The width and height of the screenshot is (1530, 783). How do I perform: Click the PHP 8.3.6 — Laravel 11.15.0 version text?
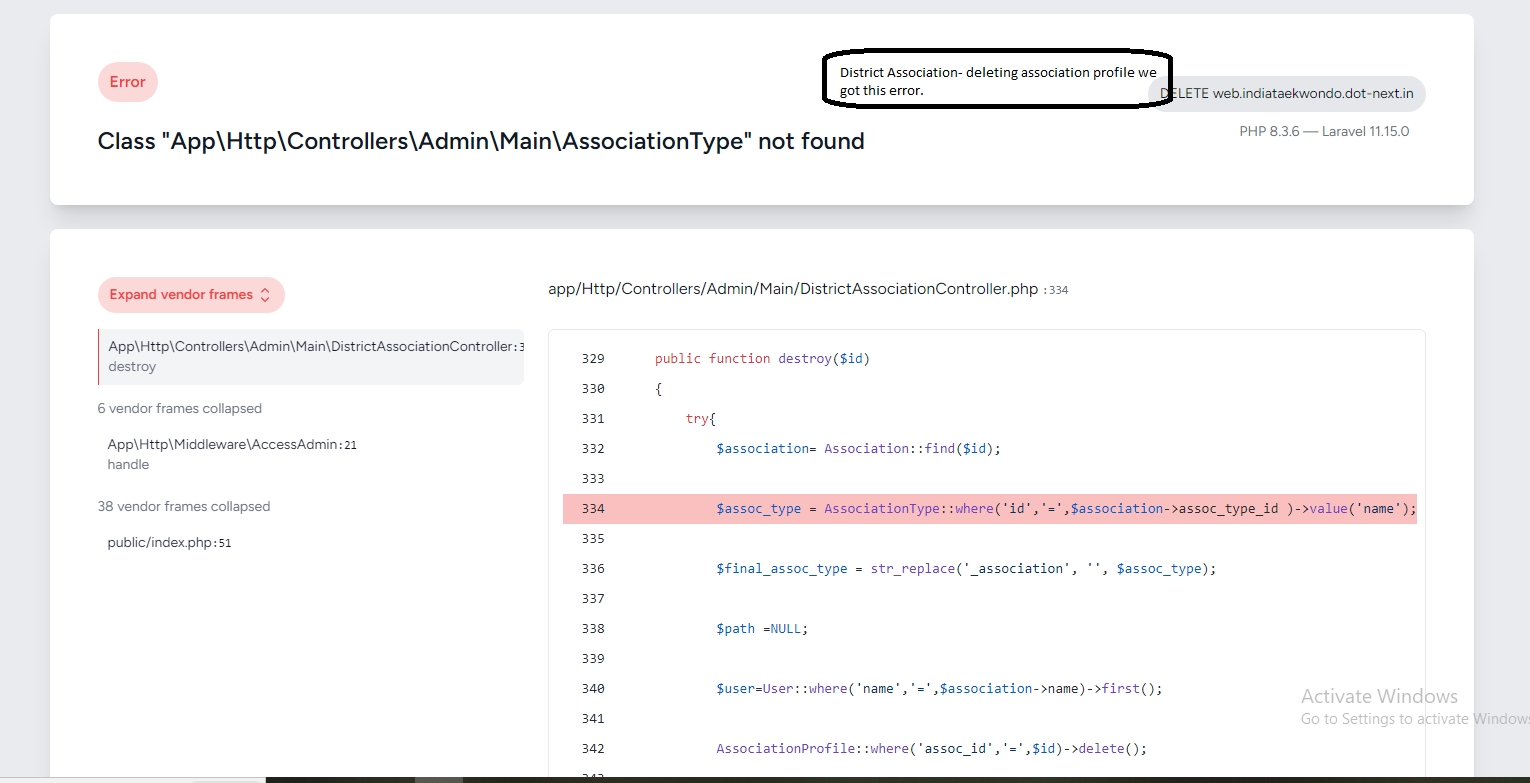click(x=1324, y=131)
